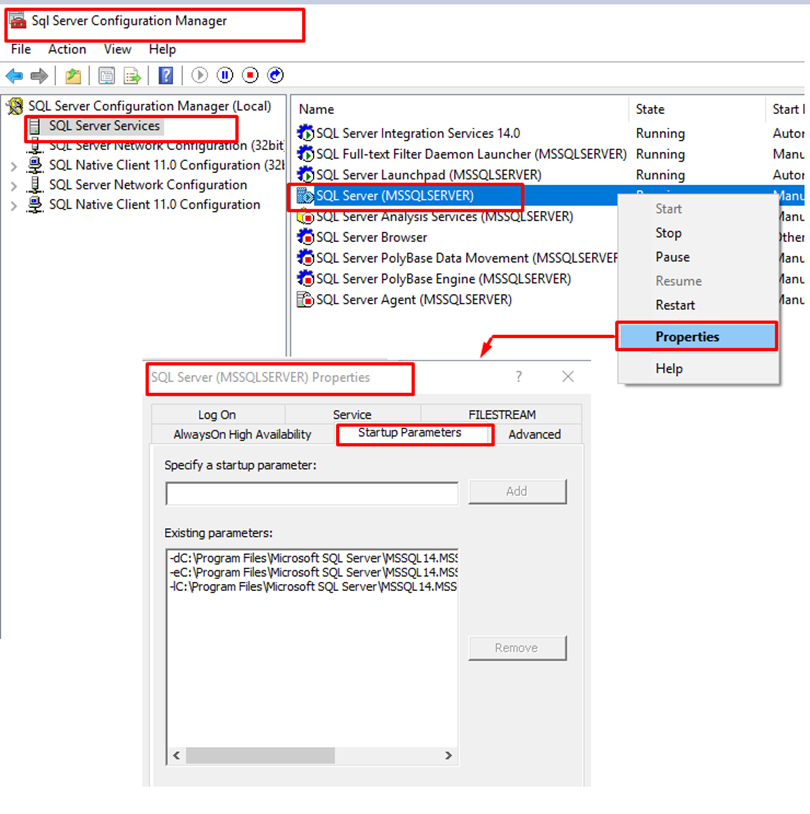Select the -e existing parameter entry
810x814 pixels.
pos(313,572)
